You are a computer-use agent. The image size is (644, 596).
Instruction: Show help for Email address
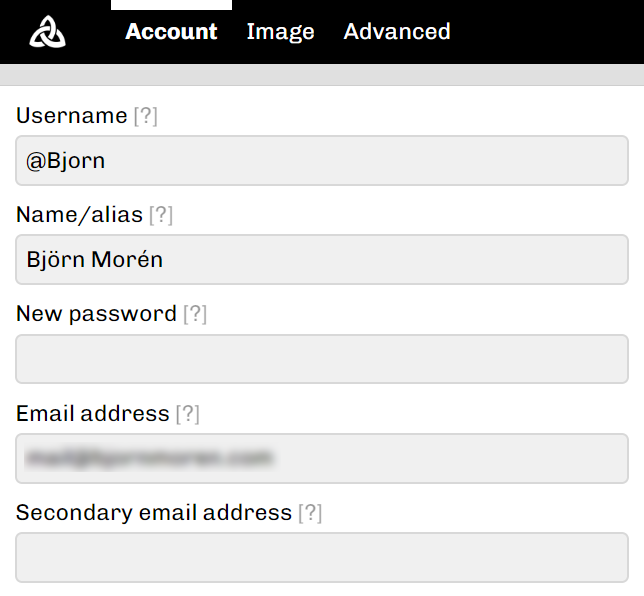(x=187, y=413)
